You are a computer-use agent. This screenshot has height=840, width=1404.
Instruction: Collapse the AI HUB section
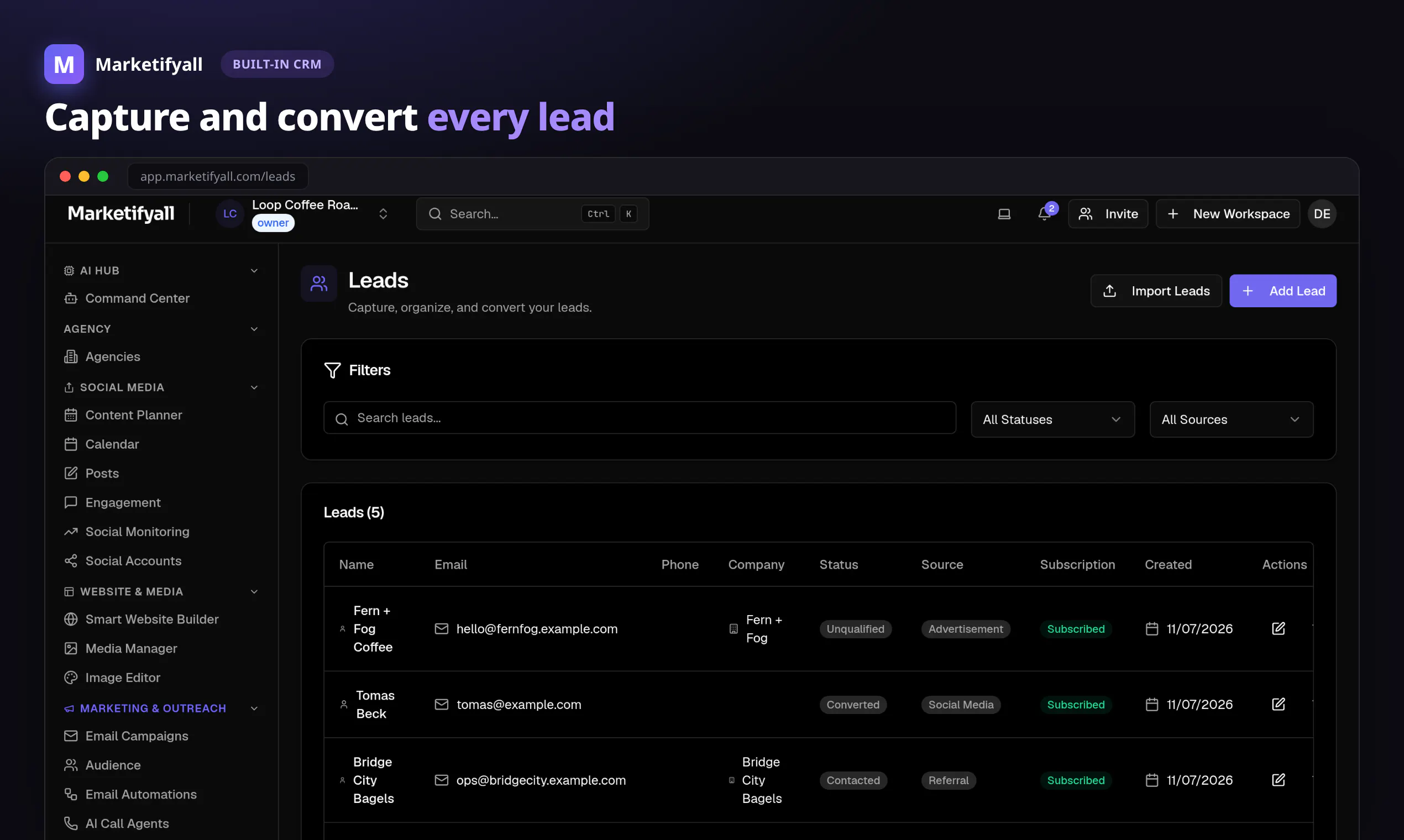coord(254,271)
